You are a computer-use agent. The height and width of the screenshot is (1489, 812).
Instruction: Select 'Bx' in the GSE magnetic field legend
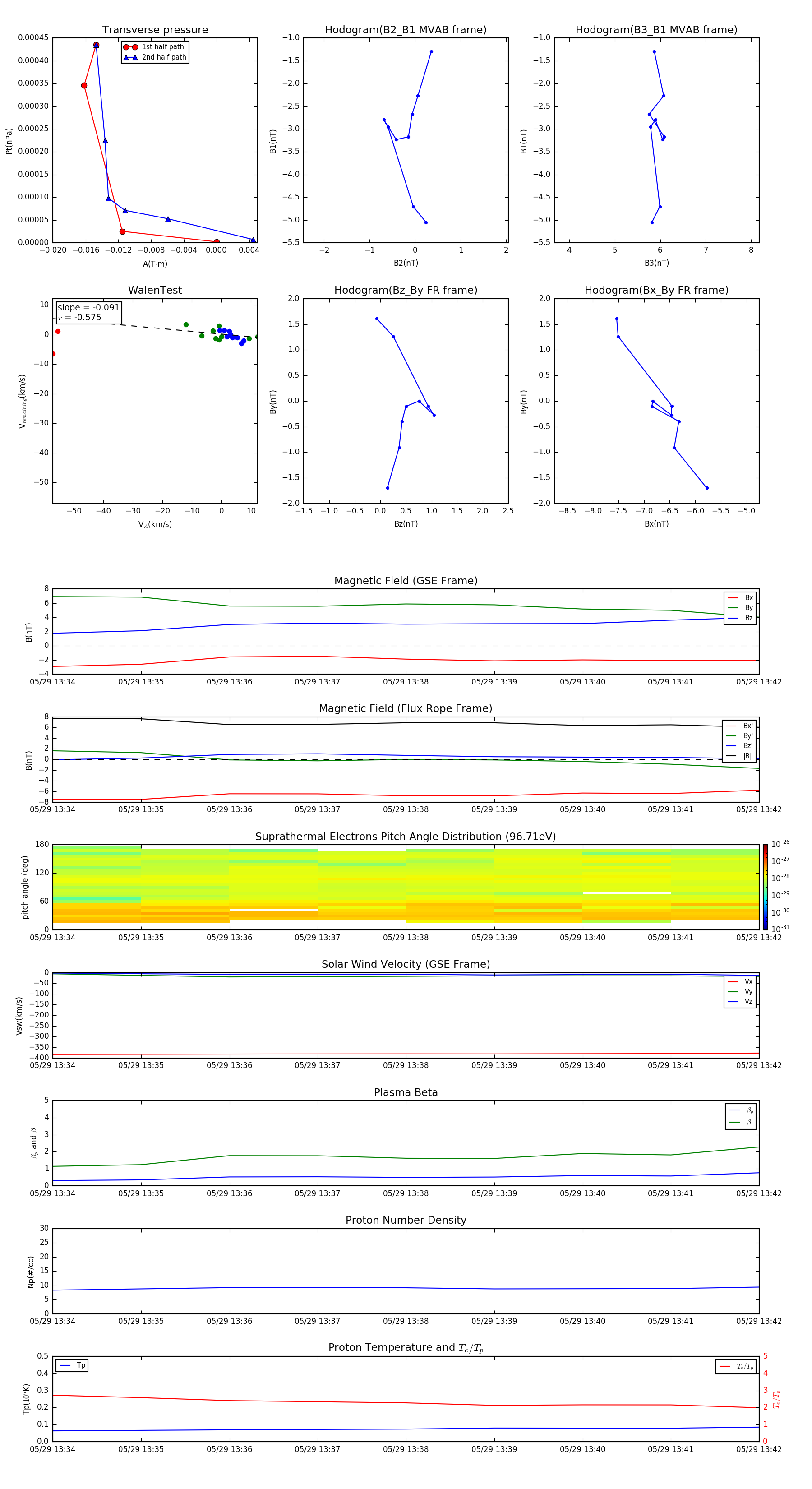pyautogui.click(x=740, y=598)
